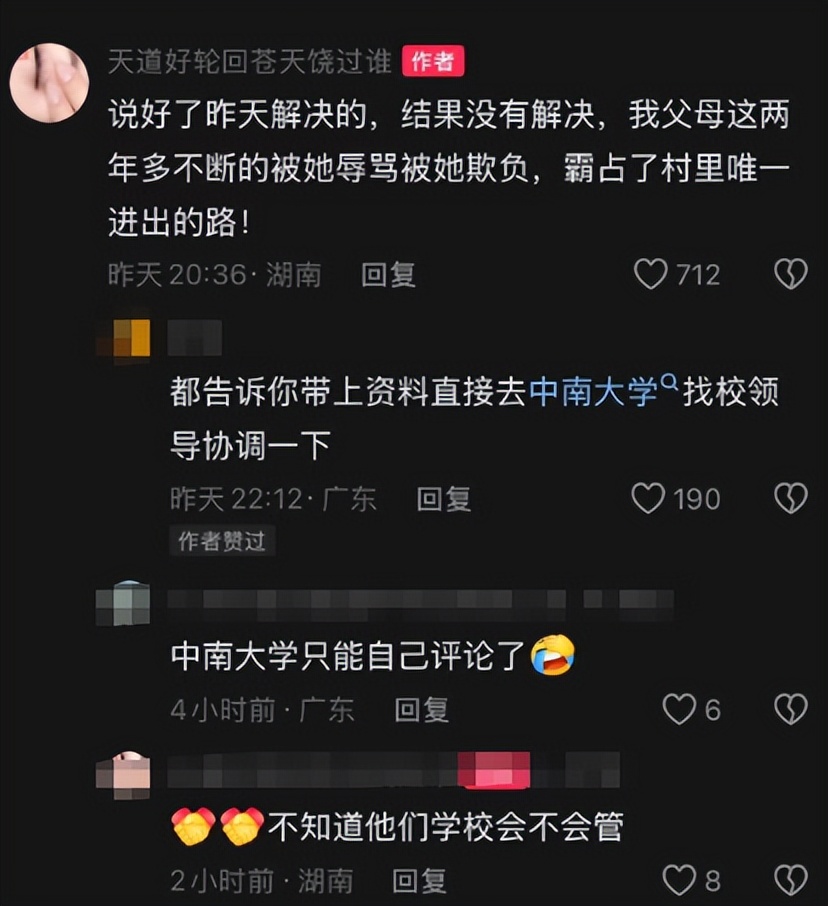Image resolution: width=828 pixels, height=906 pixels.
Task: Reply to the author's comment from 湖南
Action: coord(388,274)
